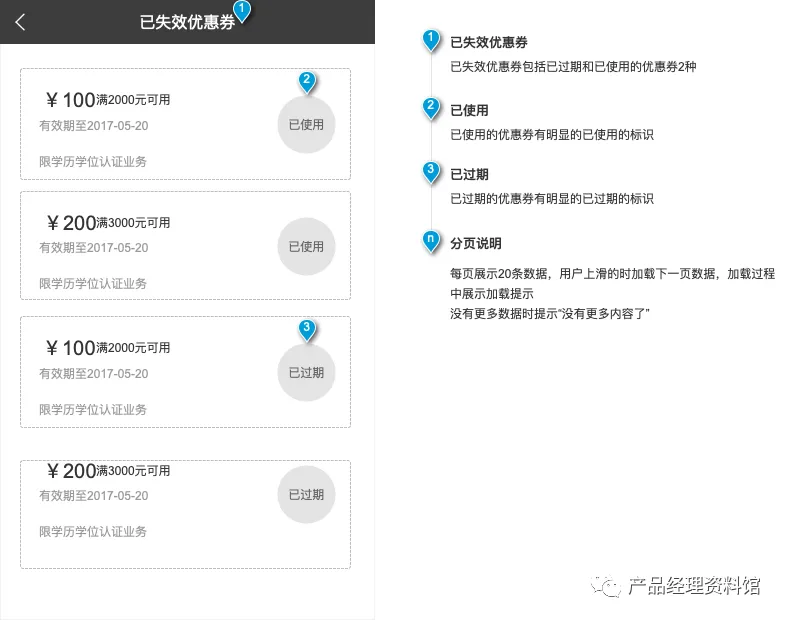Click the 分页说明 heading
The image size is (786, 620).
pos(476,244)
